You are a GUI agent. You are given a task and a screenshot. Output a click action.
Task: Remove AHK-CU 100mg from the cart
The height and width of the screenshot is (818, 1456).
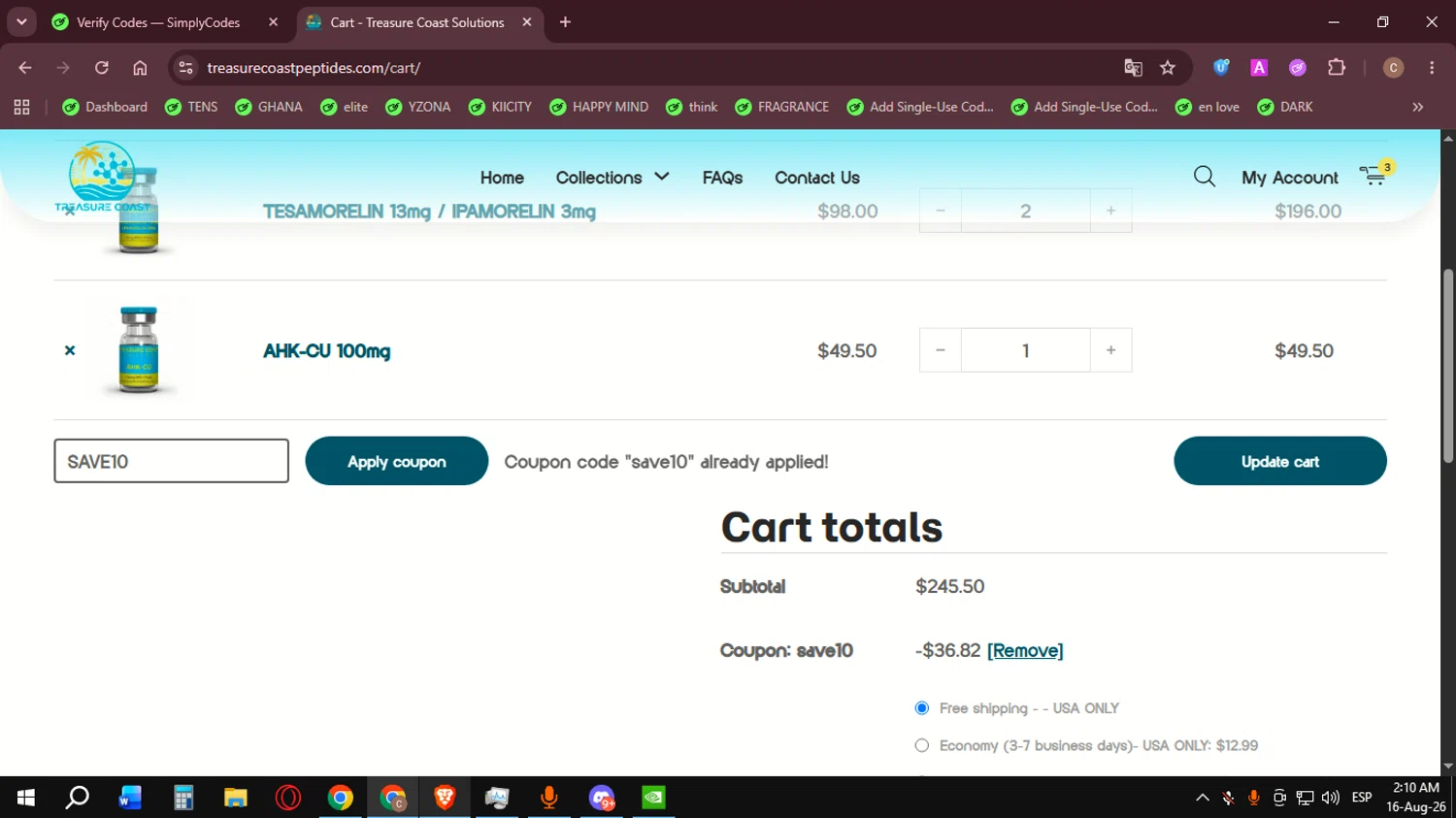tap(70, 350)
